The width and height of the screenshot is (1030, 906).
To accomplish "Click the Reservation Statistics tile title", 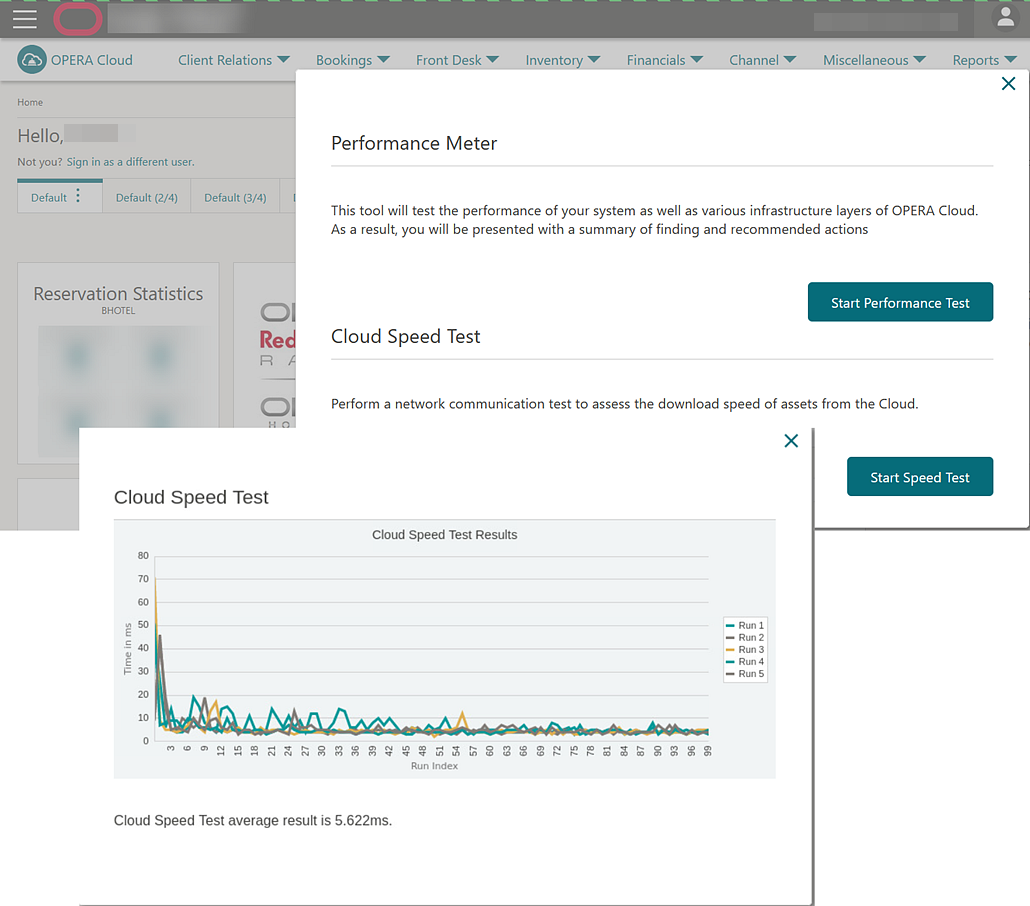I will click(x=118, y=294).
